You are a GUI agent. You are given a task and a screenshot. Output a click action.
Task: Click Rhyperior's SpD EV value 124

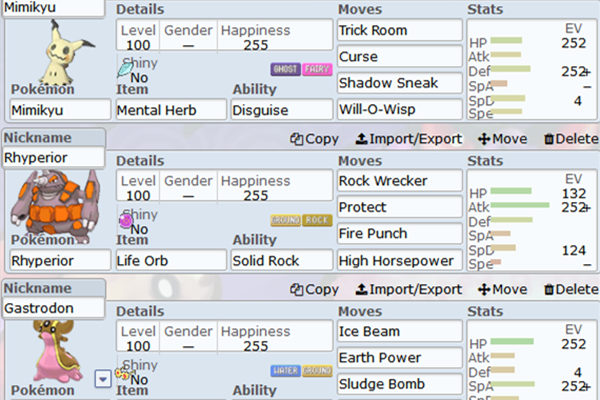(574, 250)
